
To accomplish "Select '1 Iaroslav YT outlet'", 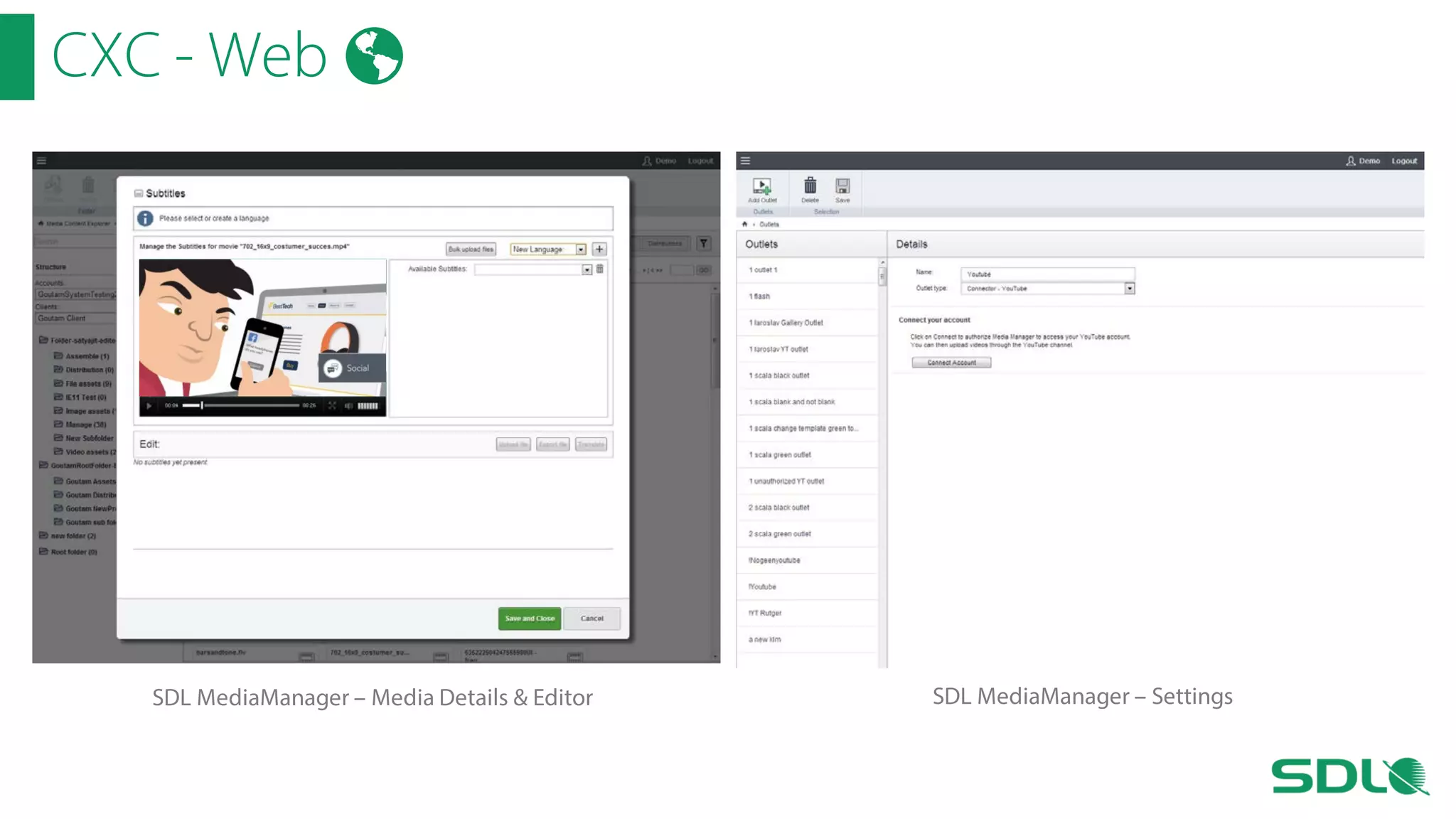I will [x=808, y=349].
